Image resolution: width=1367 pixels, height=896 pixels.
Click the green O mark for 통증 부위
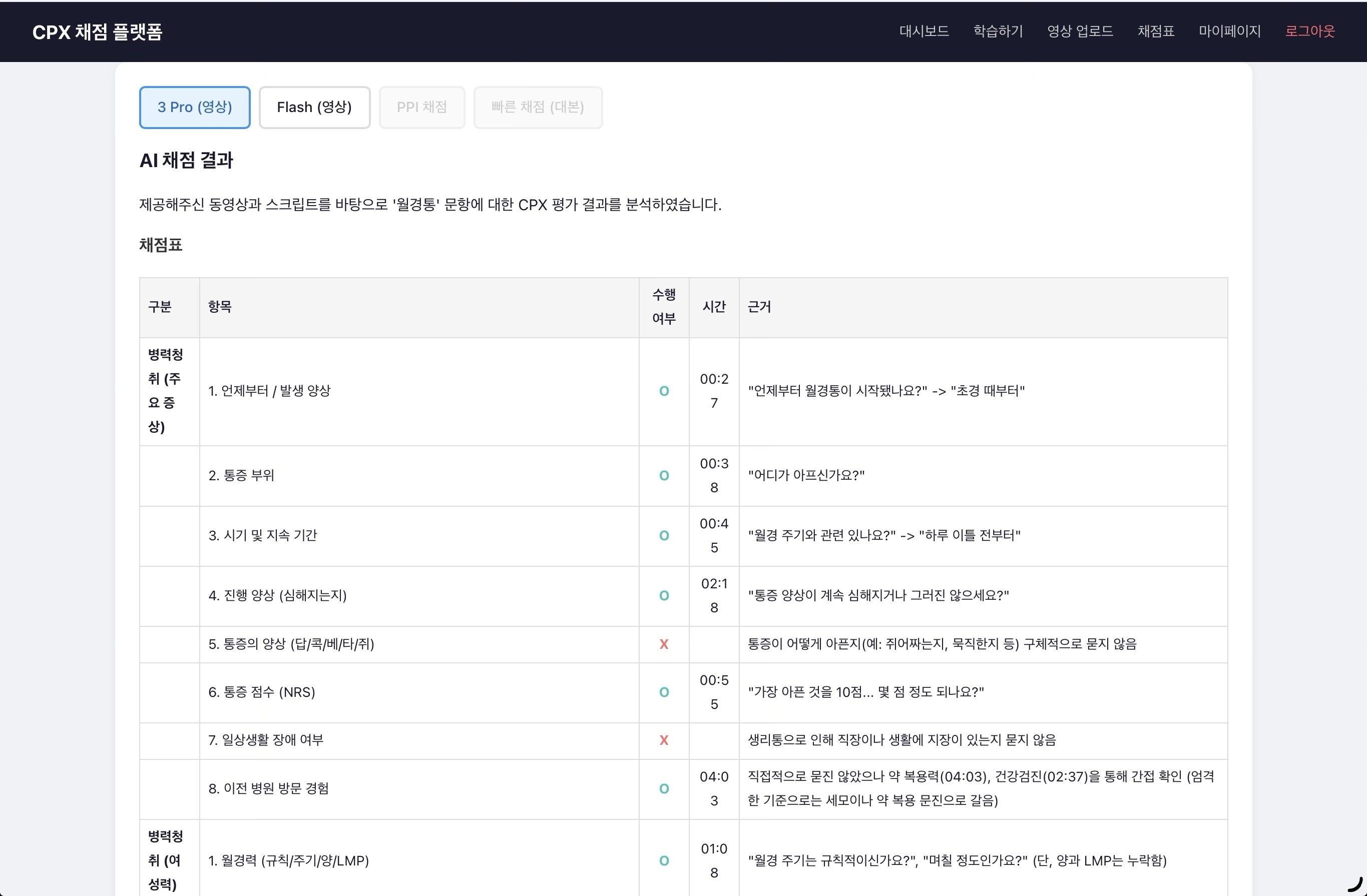[x=664, y=476]
